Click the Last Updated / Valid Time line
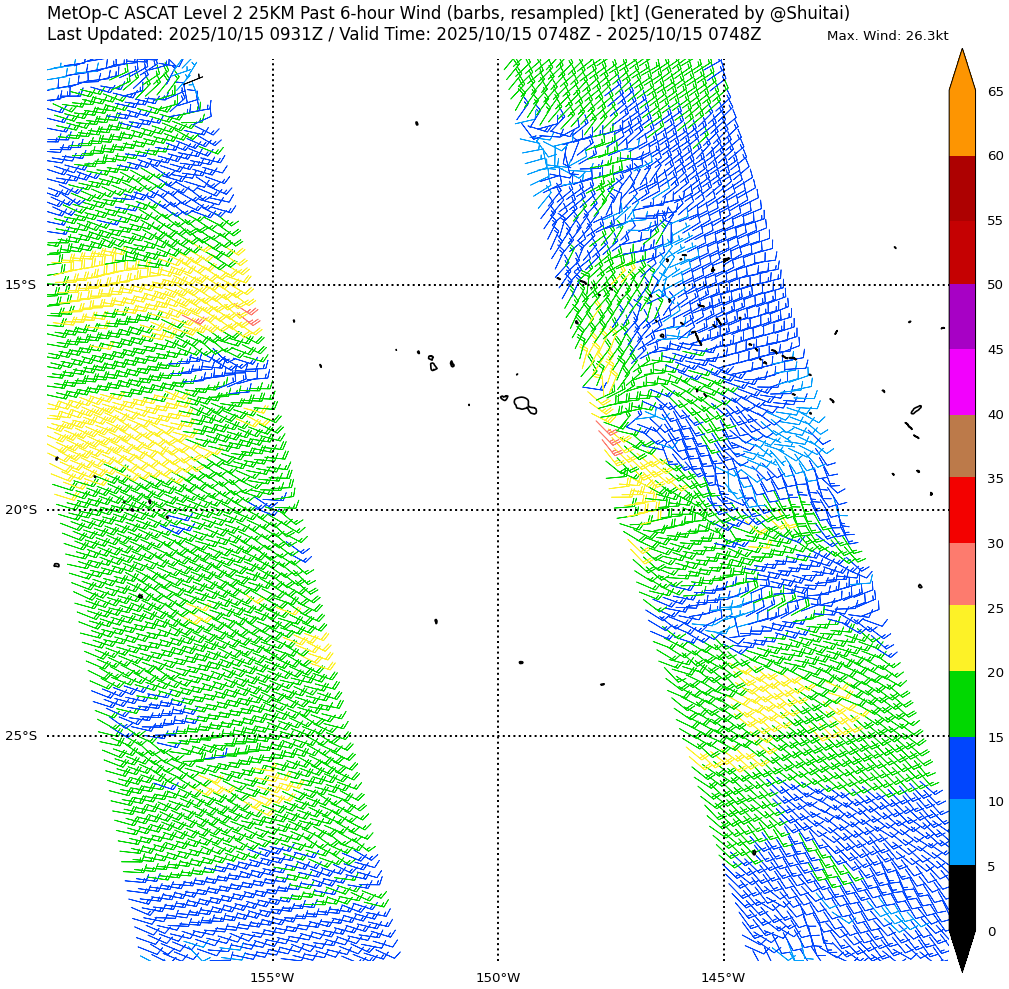Viewport: 1009px width, 989px height. pos(404,34)
